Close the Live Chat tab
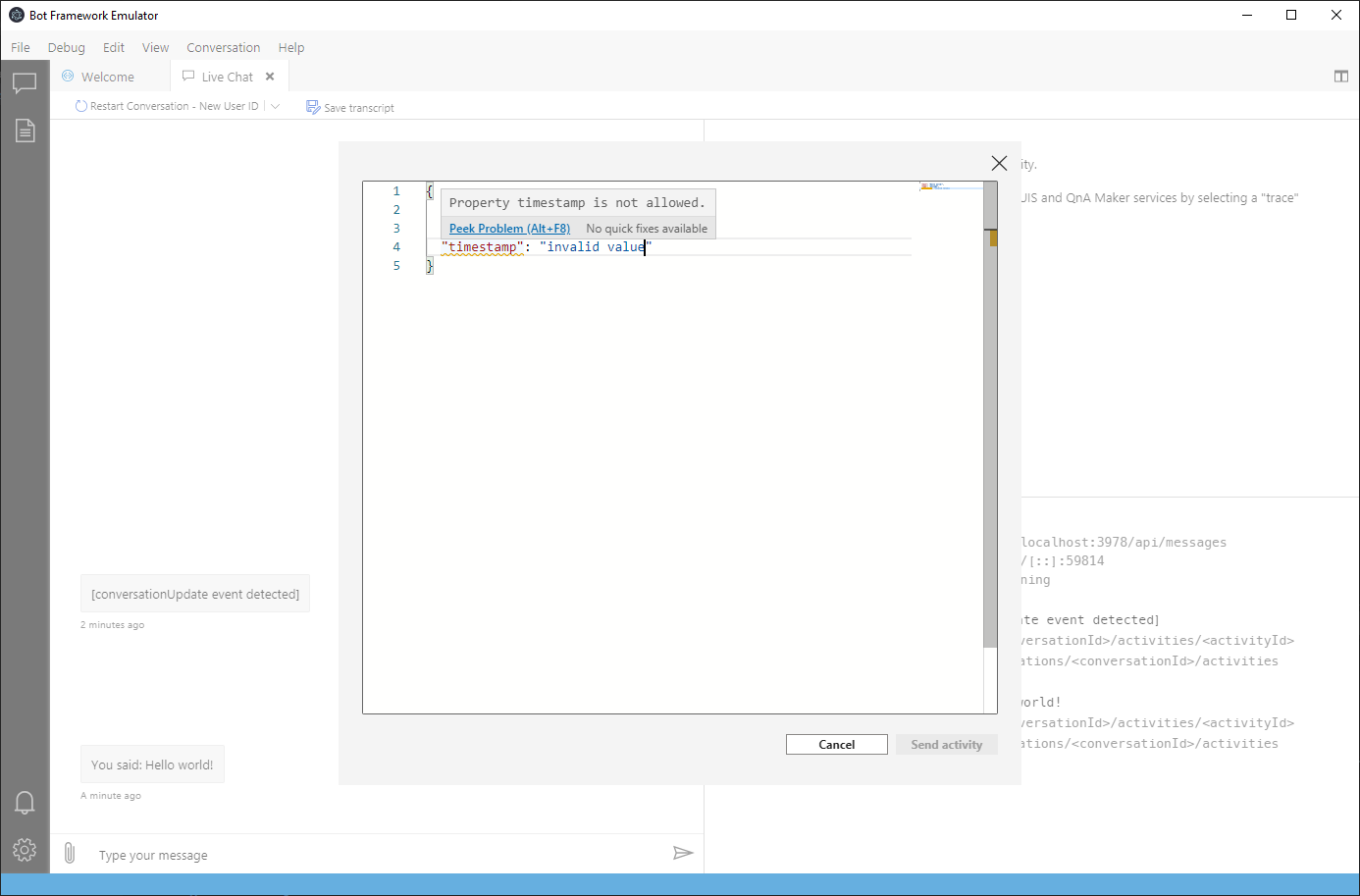 click(270, 77)
